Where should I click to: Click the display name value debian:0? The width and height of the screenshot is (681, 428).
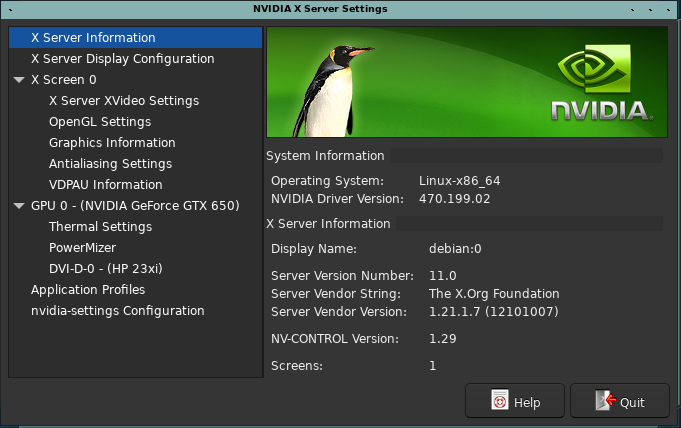coord(455,249)
